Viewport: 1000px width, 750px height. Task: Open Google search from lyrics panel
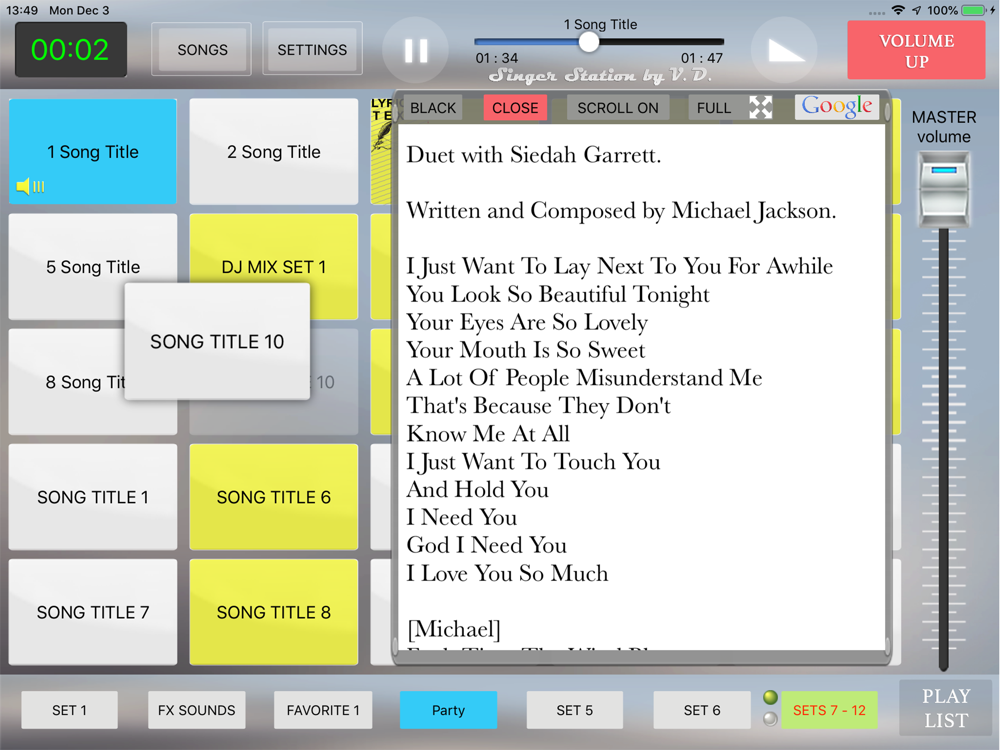(837, 107)
